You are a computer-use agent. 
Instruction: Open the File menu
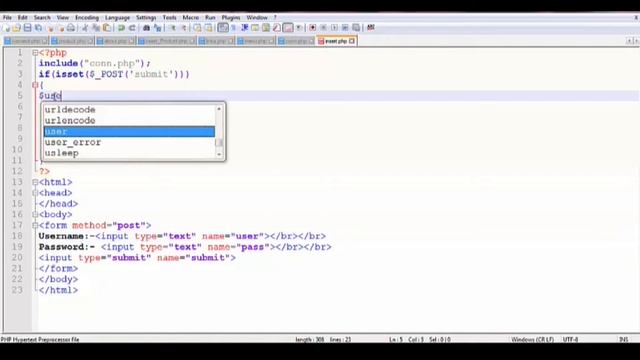7,18
